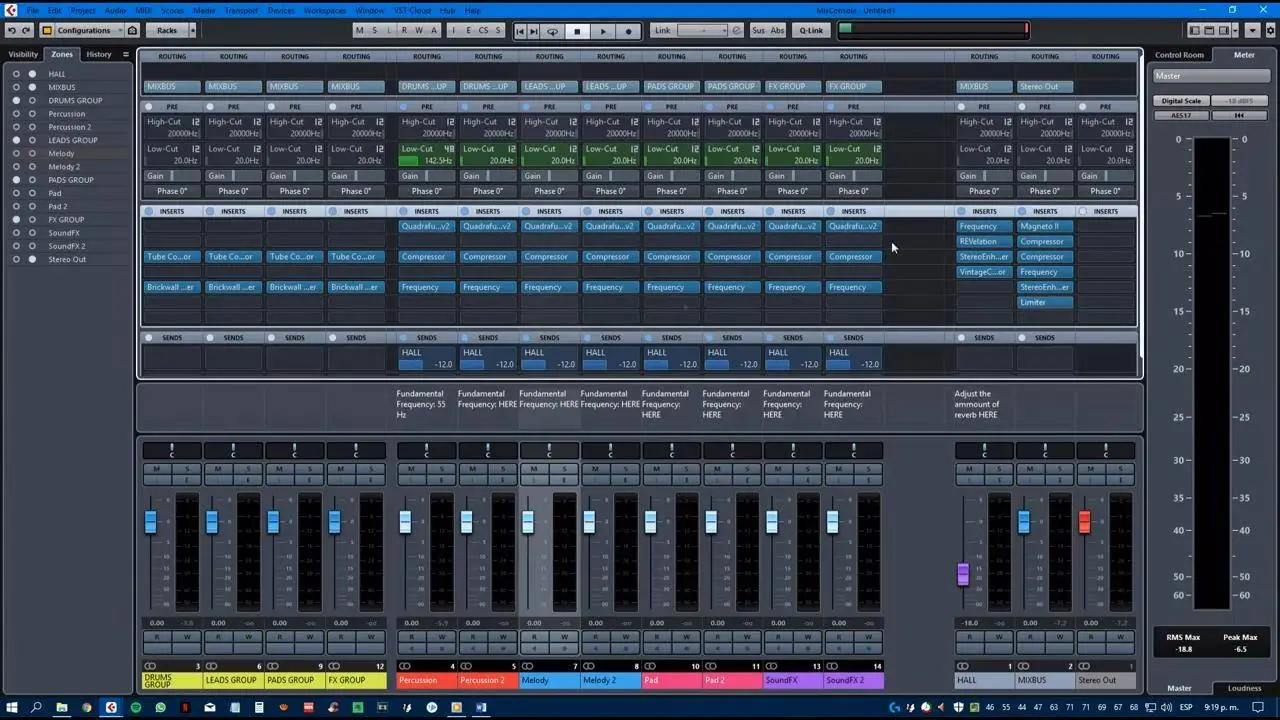
Task: Switch to the Visibility tab
Action: click(x=23, y=54)
